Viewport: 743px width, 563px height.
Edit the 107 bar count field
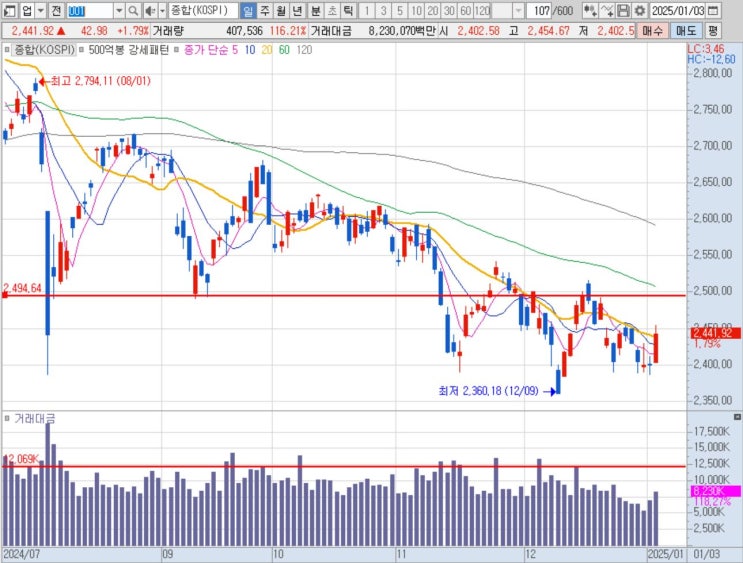[x=539, y=10]
